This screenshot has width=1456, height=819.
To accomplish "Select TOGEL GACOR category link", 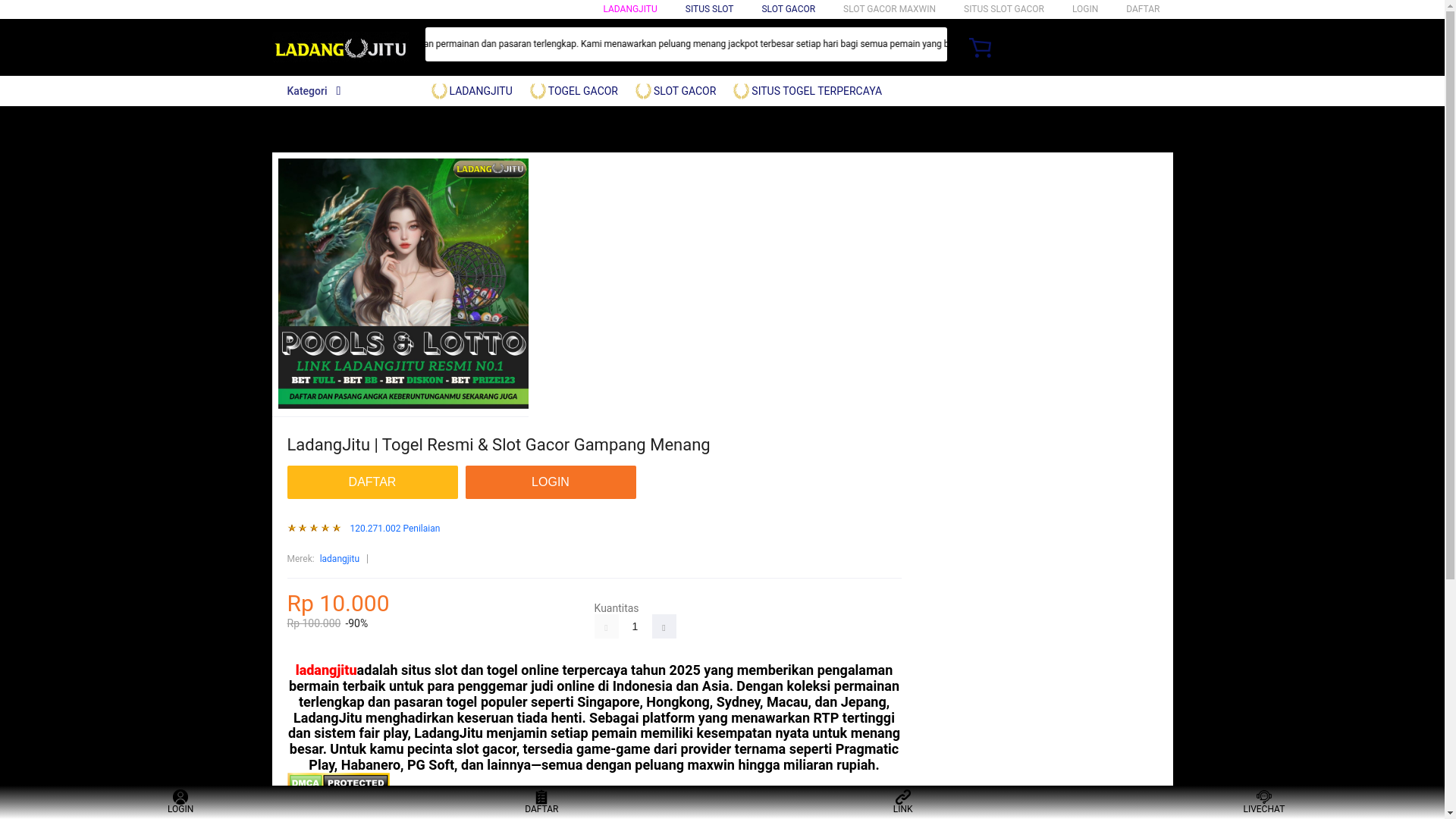I will [x=582, y=91].
